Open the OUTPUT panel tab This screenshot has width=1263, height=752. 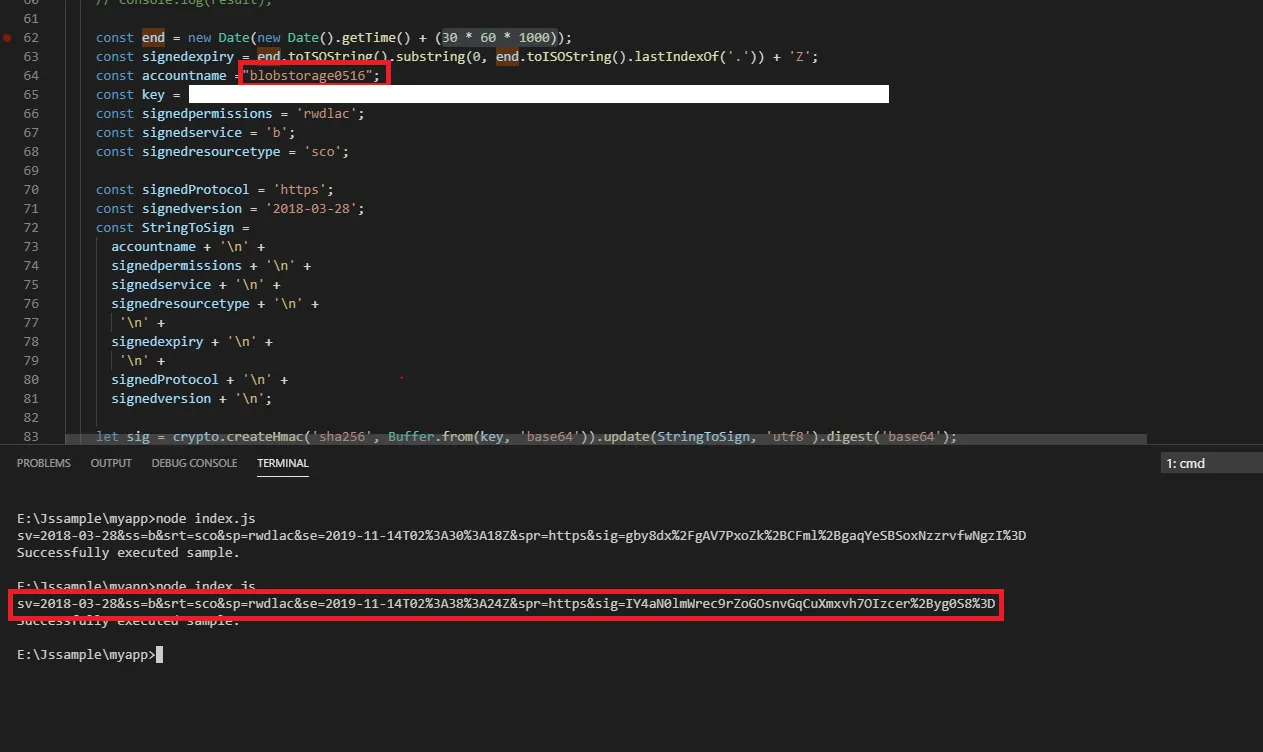pos(111,463)
